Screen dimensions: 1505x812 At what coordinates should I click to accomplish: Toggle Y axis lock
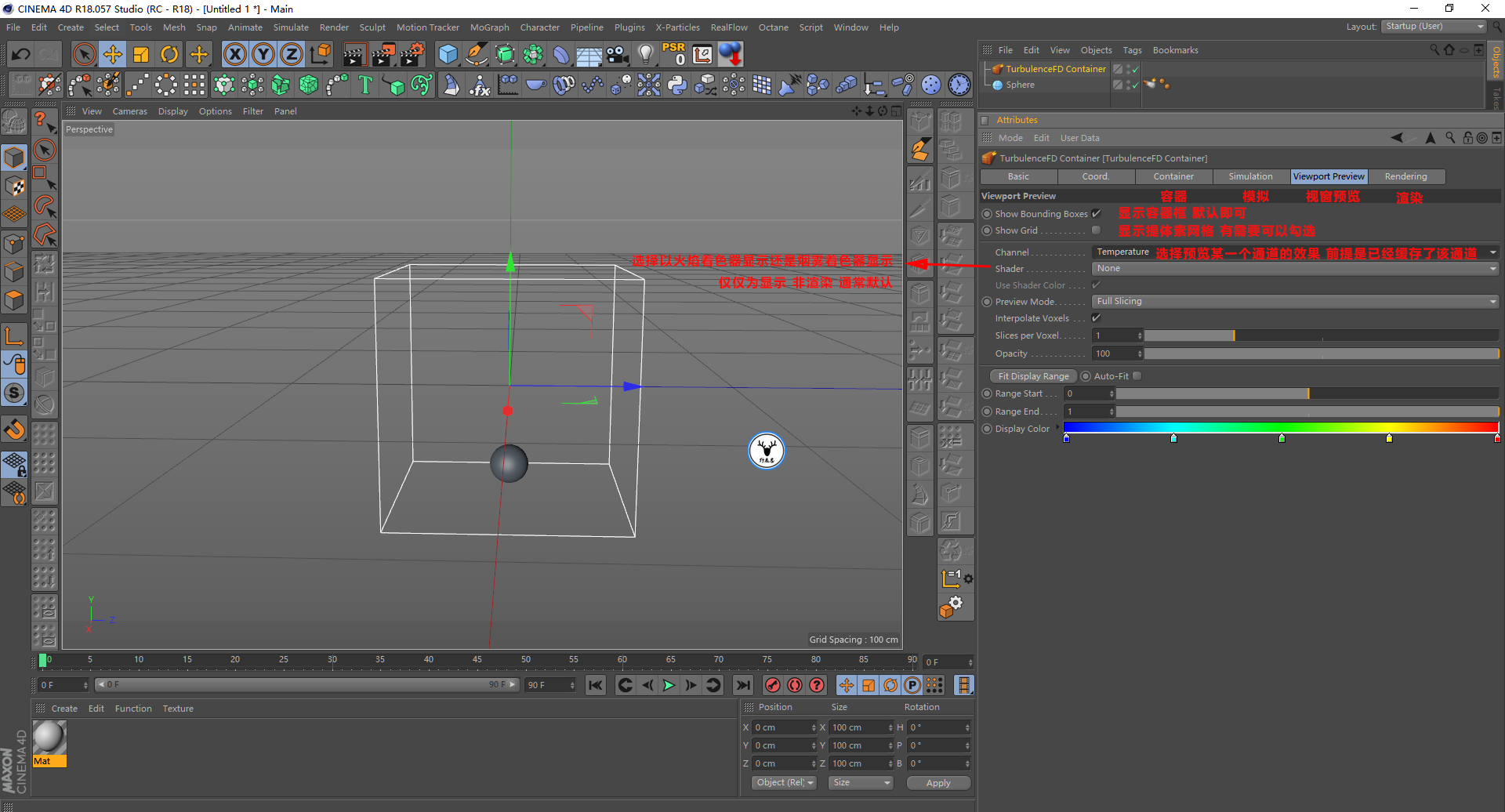263,55
